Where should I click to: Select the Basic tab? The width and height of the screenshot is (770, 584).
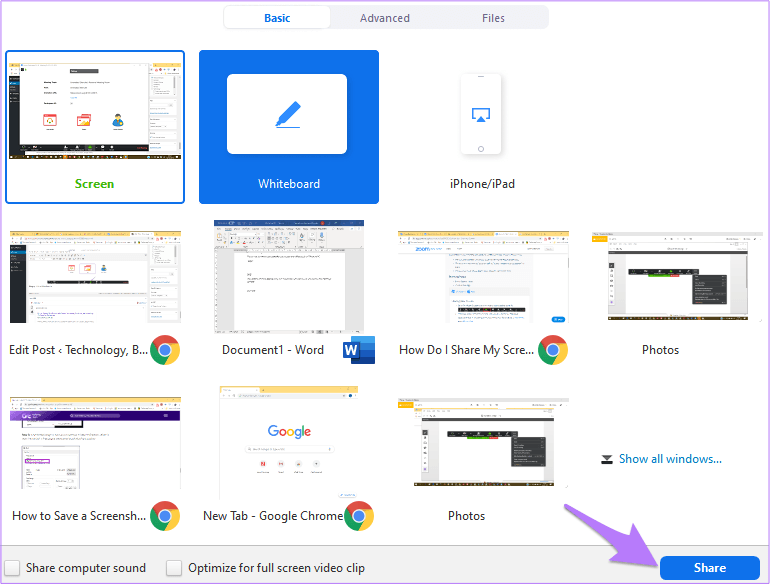click(x=277, y=18)
